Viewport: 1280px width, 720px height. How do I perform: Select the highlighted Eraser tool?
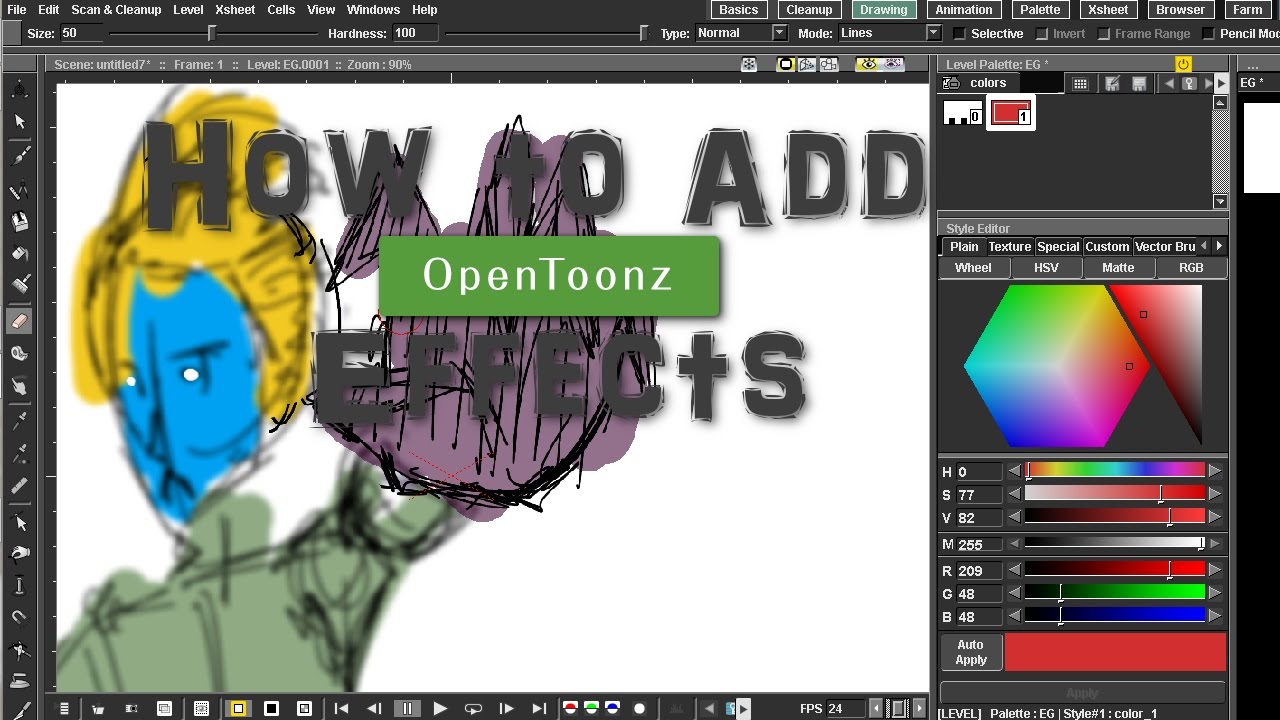point(19,321)
